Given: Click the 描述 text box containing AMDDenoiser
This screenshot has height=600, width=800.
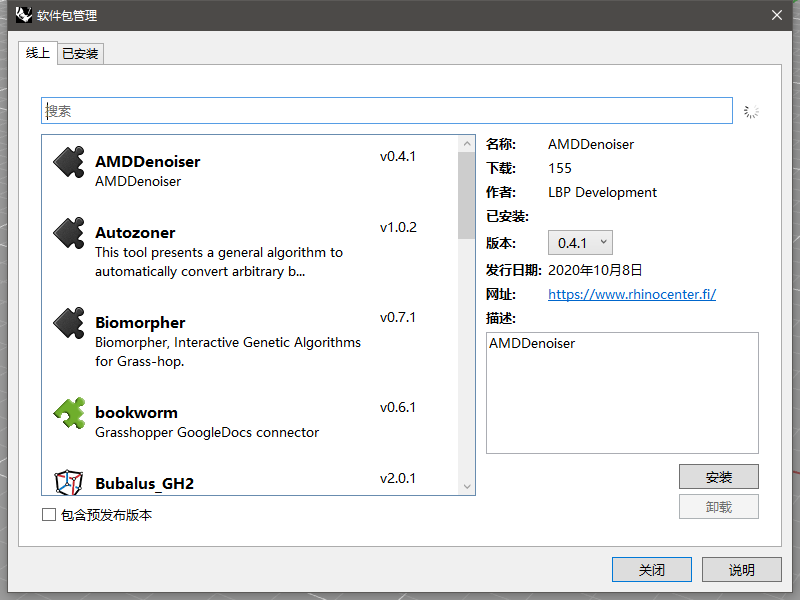Looking at the screenshot, I should coord(622,393).
